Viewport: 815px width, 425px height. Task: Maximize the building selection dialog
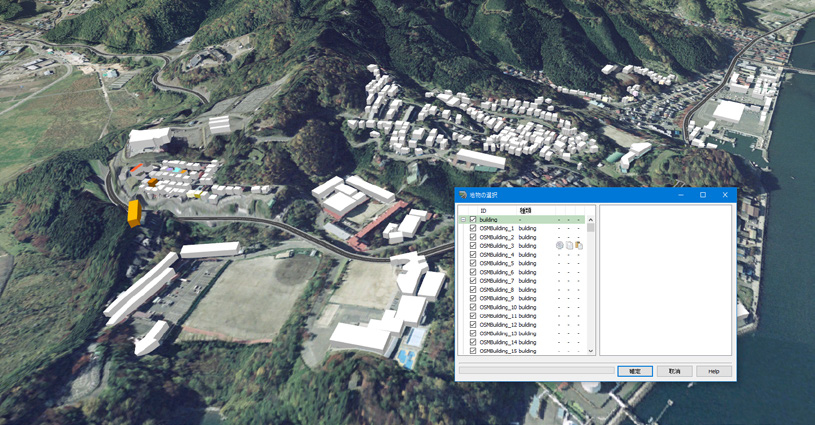coord(703,195)
